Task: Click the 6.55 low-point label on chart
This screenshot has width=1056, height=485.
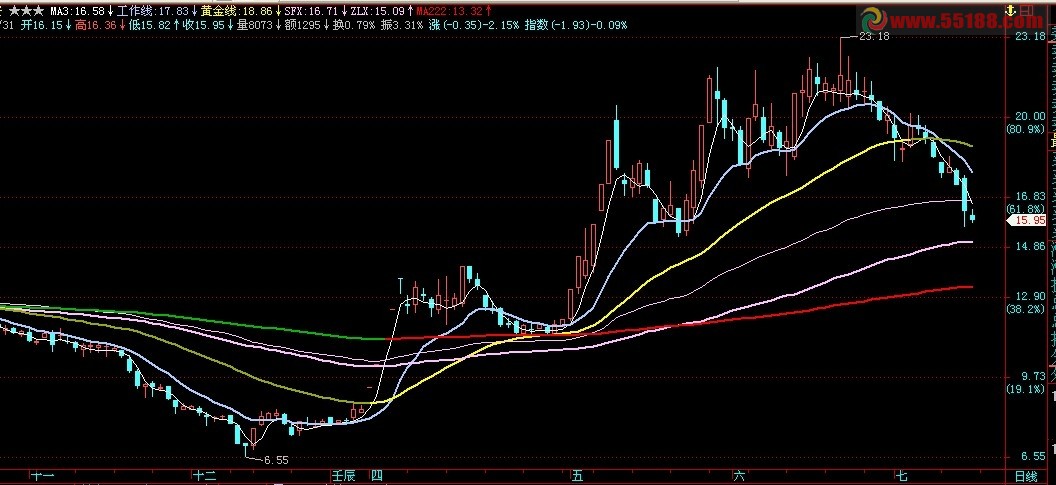Action: pos(276,460)
